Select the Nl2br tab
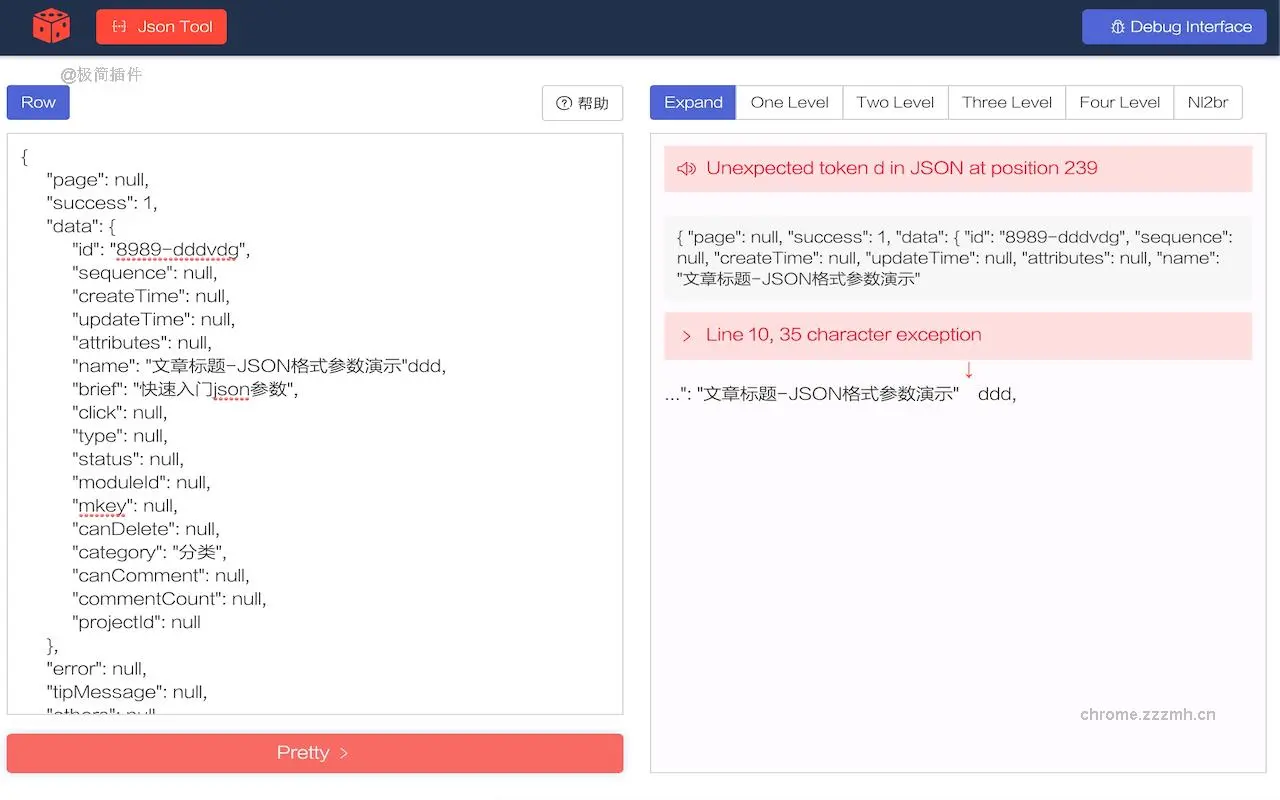This screenshot has height=800, width=1280. pos(1208,102)
